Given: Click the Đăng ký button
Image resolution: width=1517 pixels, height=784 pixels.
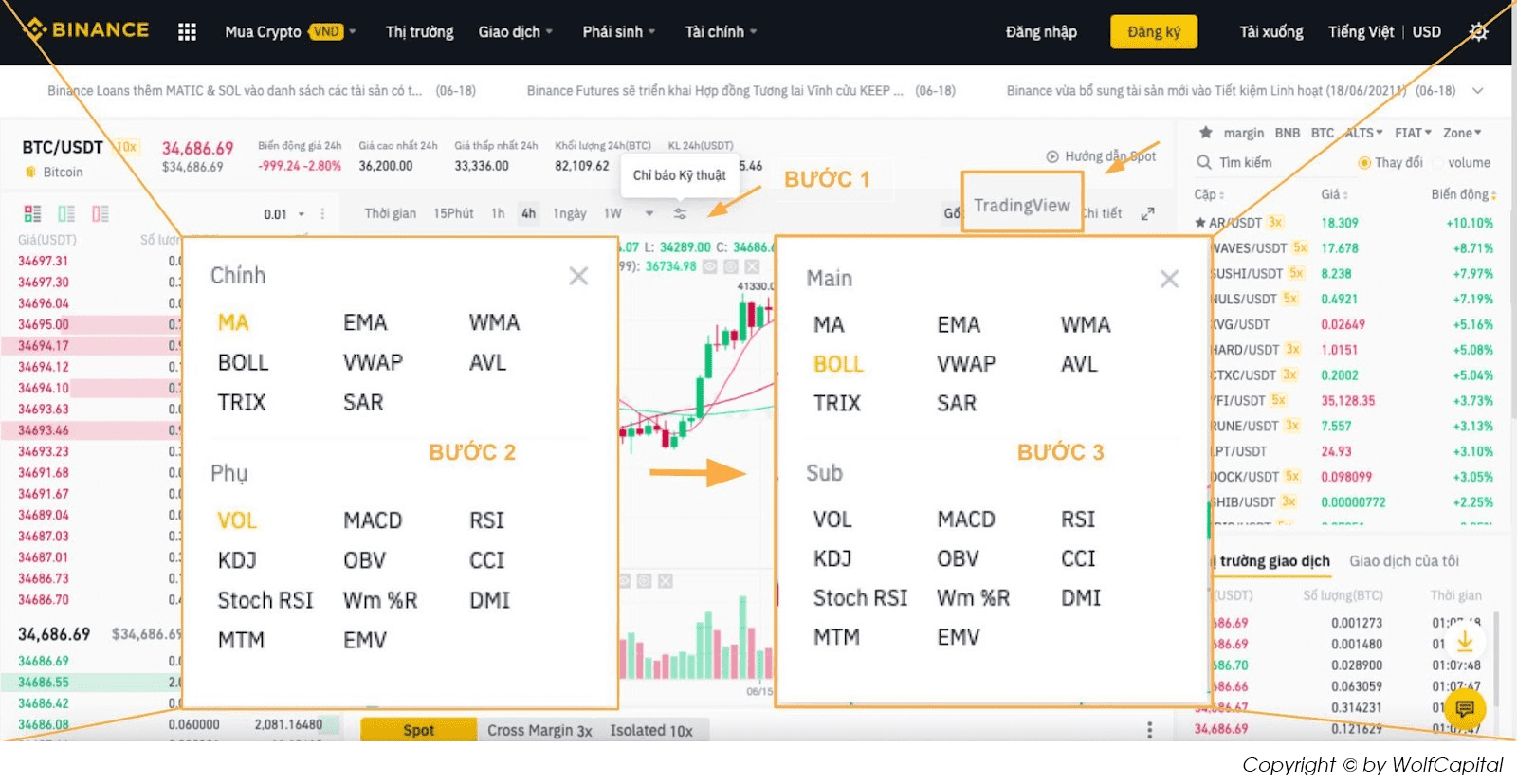Looking at the screenshot, I should (x=1154, y=32).
